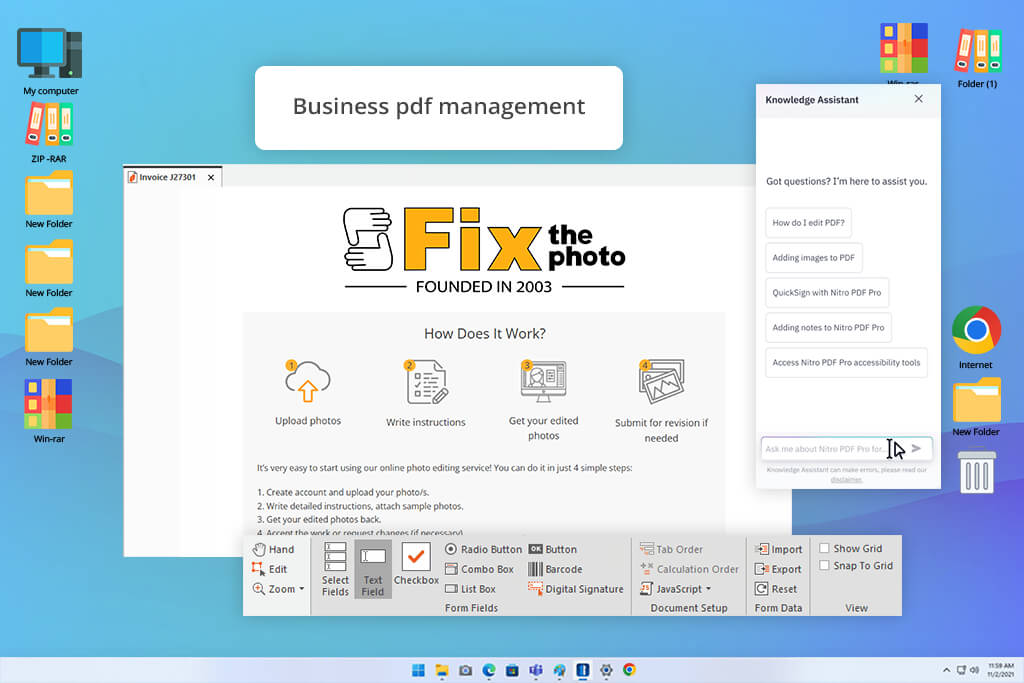This screenshot has width=1024, height=683.
Task: Choose "QuickSign with Nitro PDF Pro" suggestion
Action: (827, 293)
